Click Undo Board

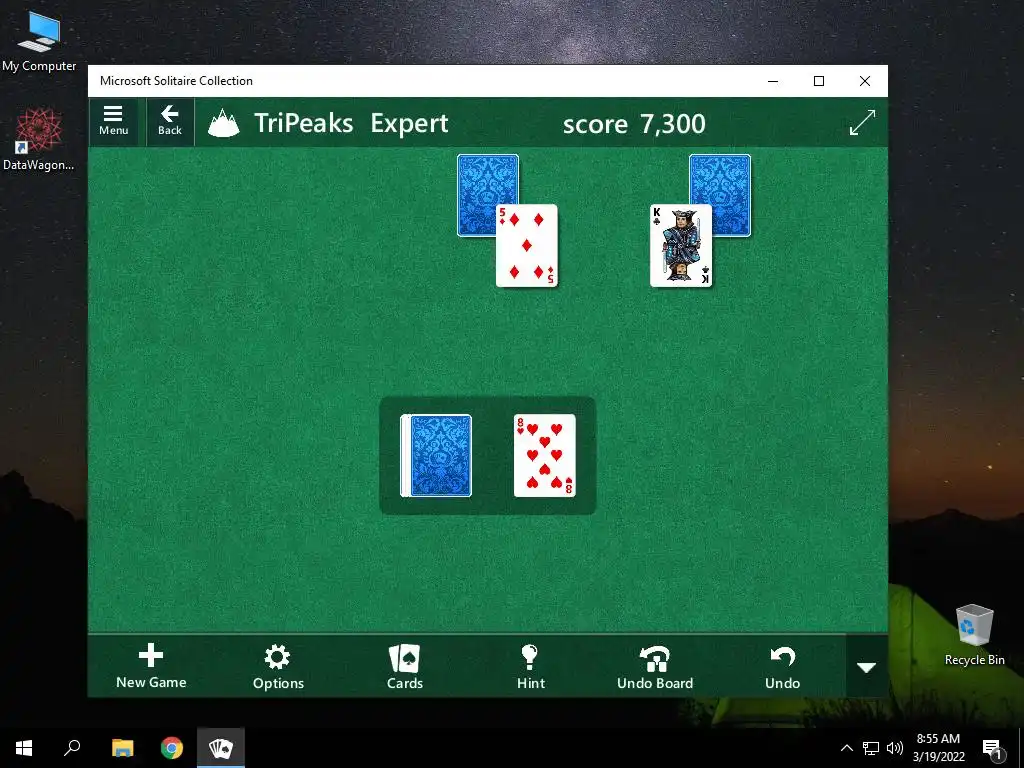655,666
